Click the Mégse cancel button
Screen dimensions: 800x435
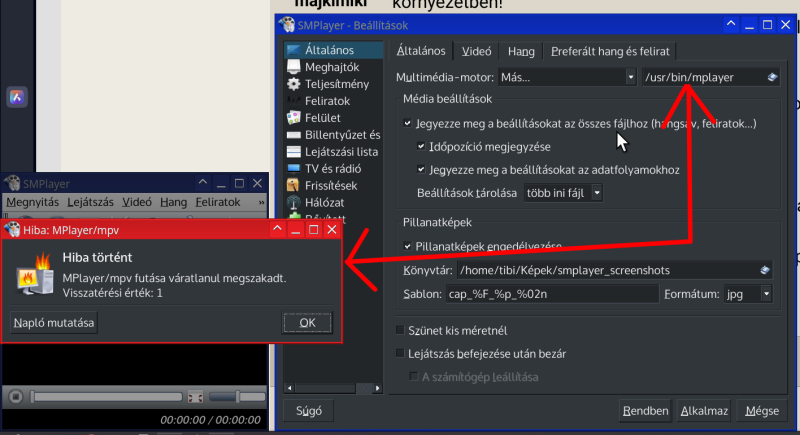tap(762, 411)
